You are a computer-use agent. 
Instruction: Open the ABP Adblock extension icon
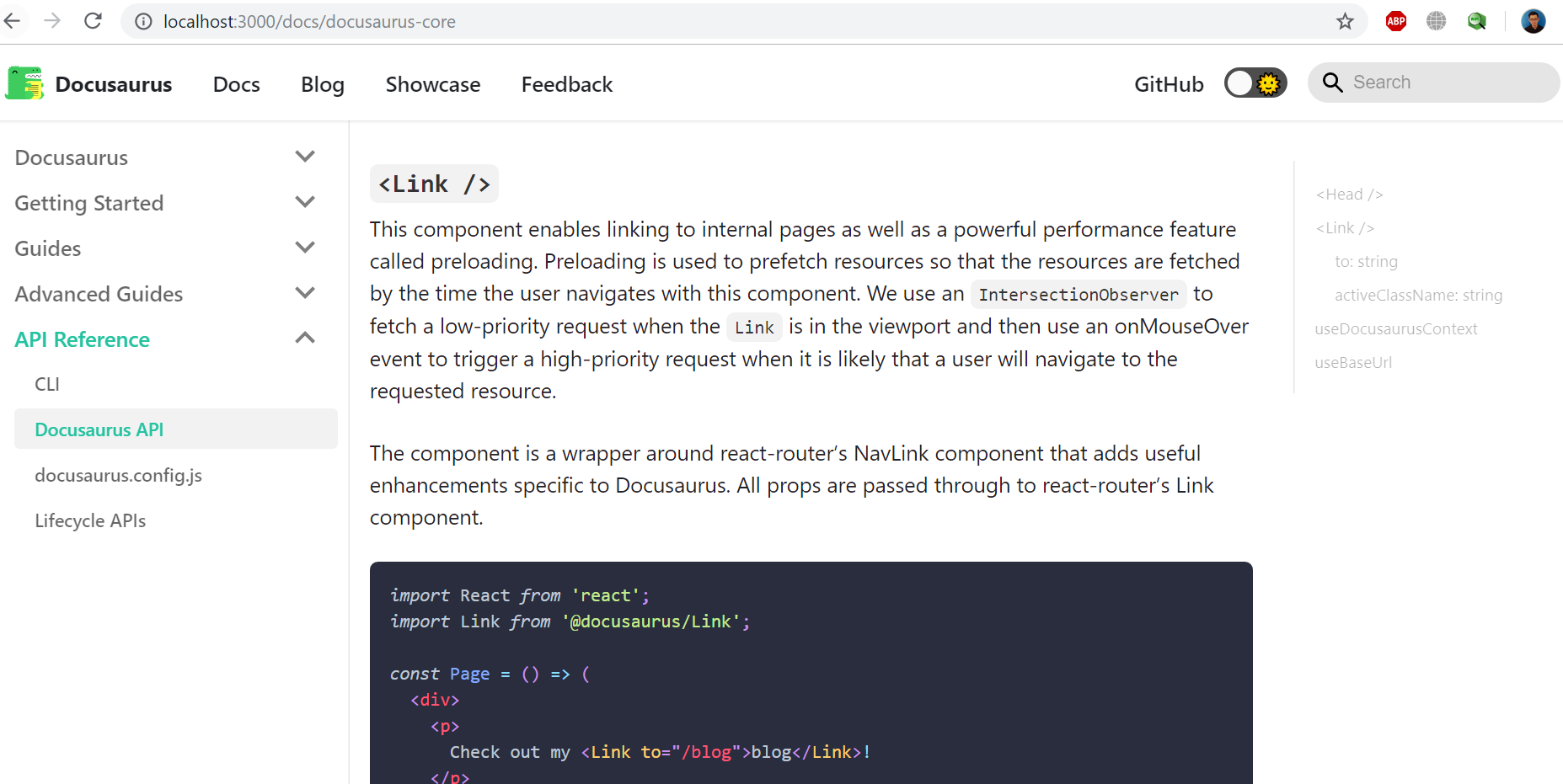click(1396, 22)
